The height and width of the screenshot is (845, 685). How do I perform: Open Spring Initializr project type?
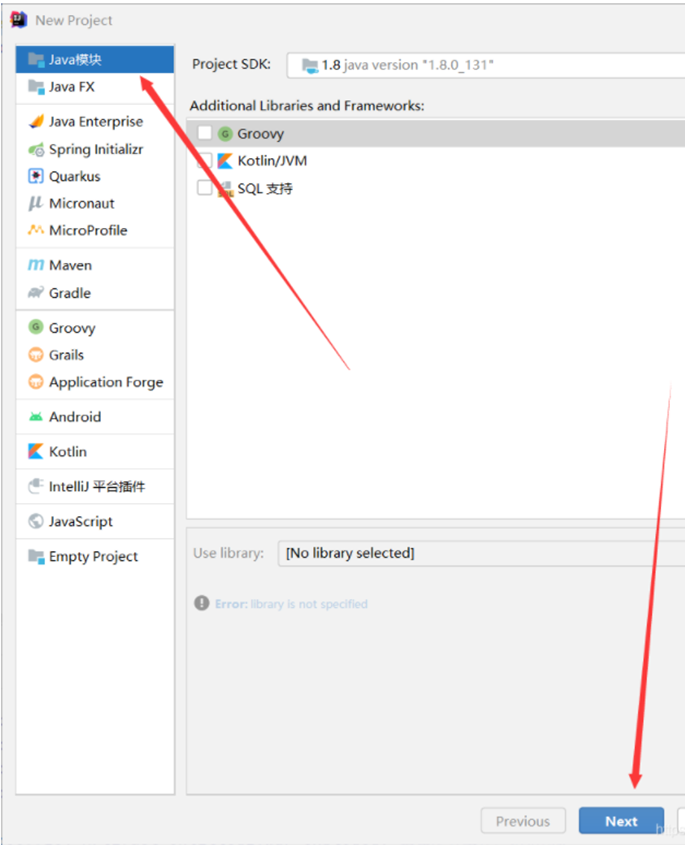coord(95,149)
